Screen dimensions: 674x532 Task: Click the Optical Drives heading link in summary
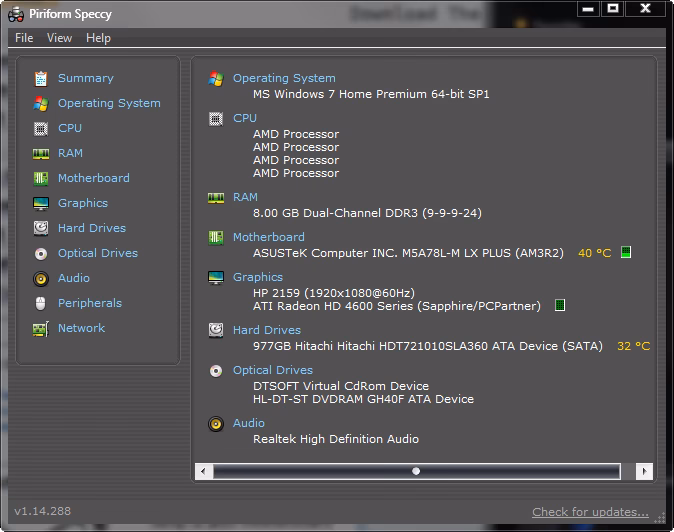pos(273,370)
